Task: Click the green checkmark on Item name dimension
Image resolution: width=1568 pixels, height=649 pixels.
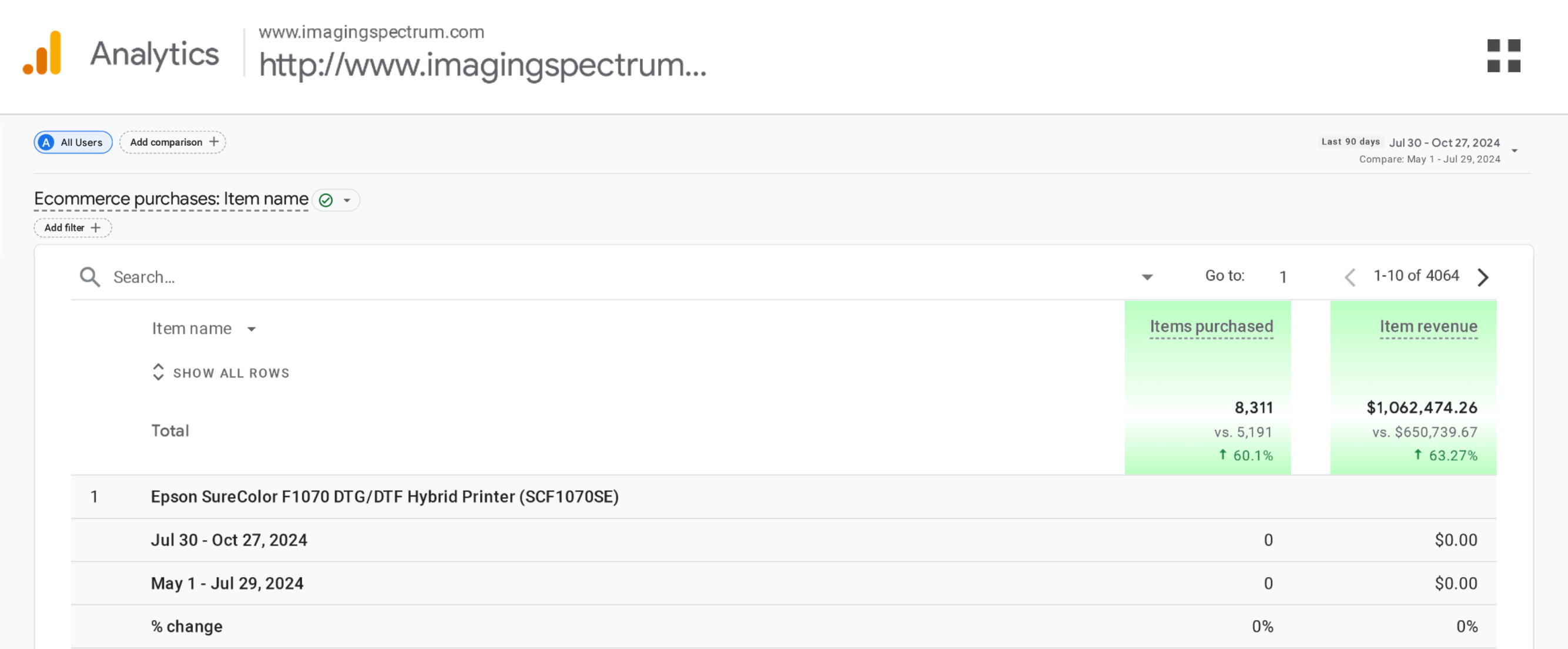Action: tap(326, 200)
